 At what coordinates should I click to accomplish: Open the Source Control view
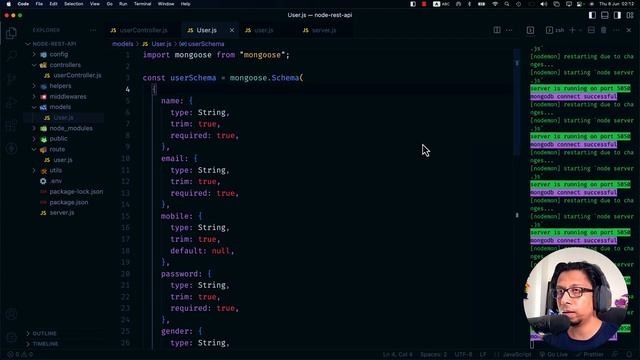11,78
